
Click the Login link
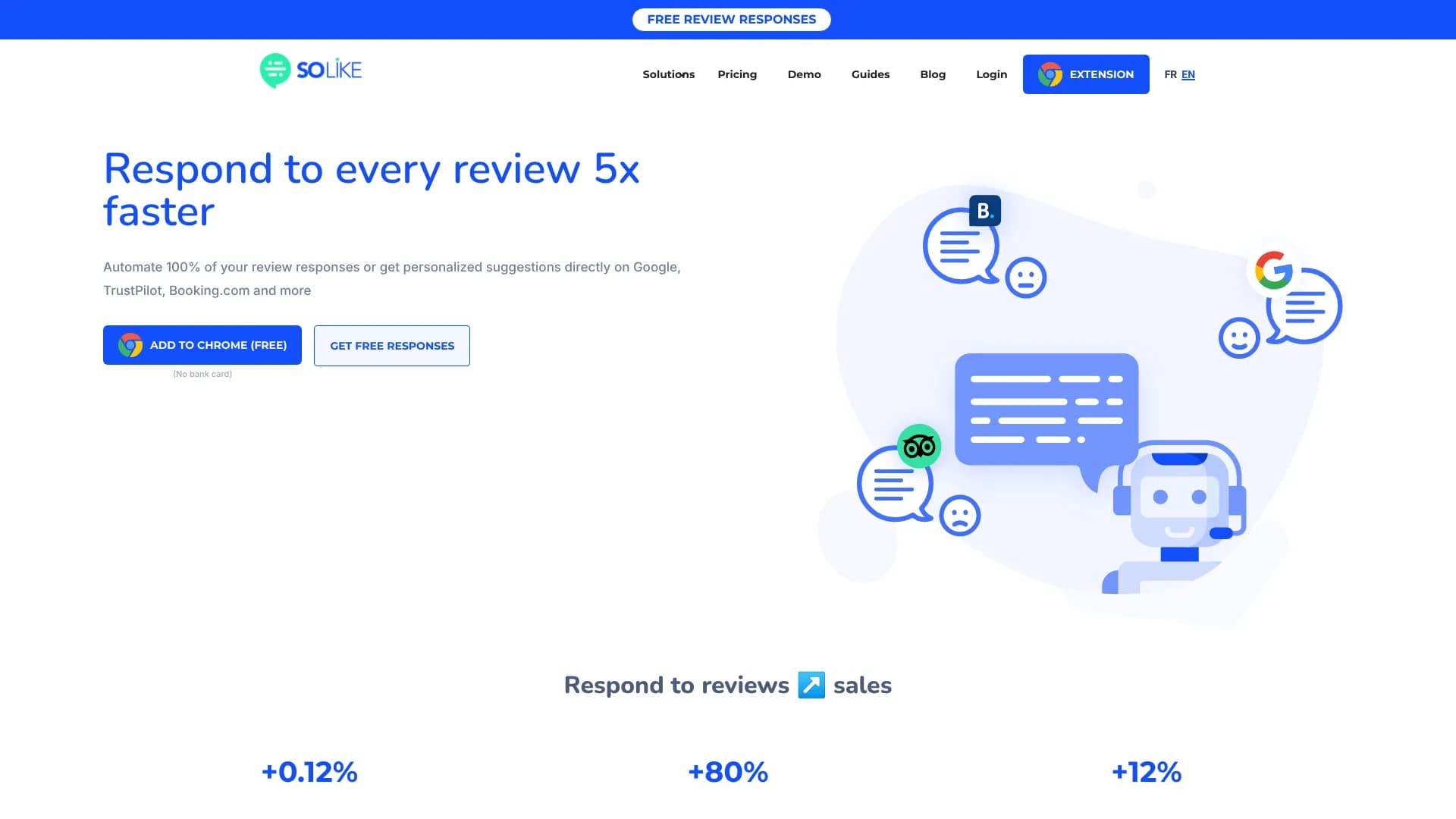pos(992,74)
